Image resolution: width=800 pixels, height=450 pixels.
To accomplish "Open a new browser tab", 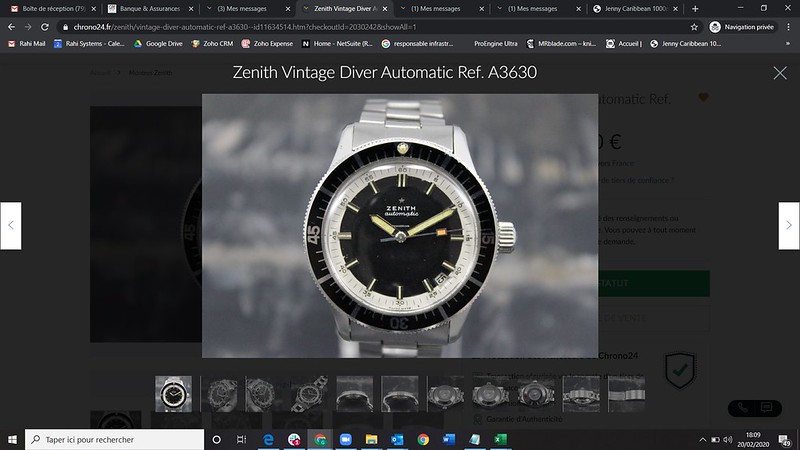I will pyautogui.click(x=695, y=9).
